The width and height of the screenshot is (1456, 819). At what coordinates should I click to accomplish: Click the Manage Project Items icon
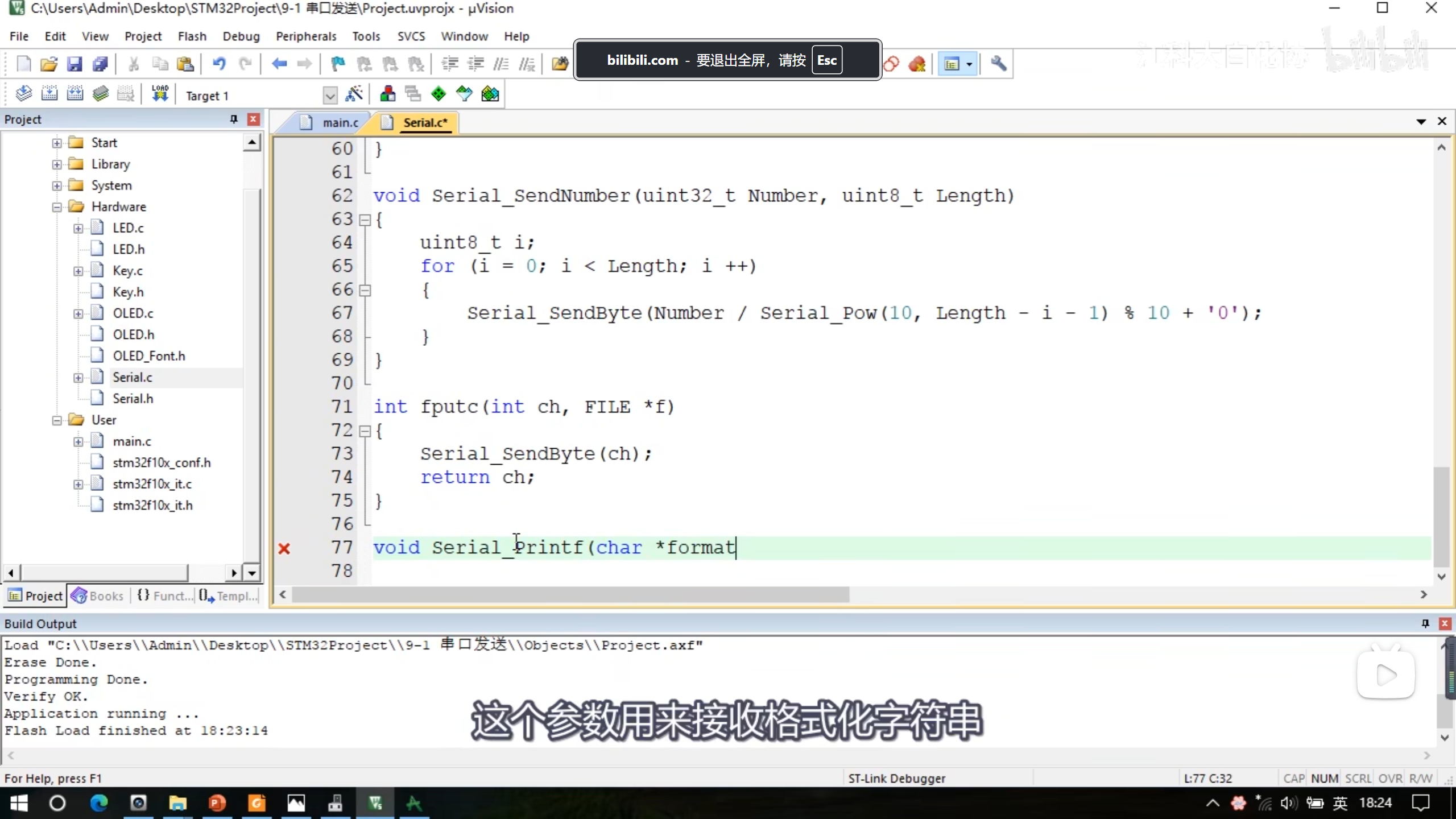tap(388, 94)
